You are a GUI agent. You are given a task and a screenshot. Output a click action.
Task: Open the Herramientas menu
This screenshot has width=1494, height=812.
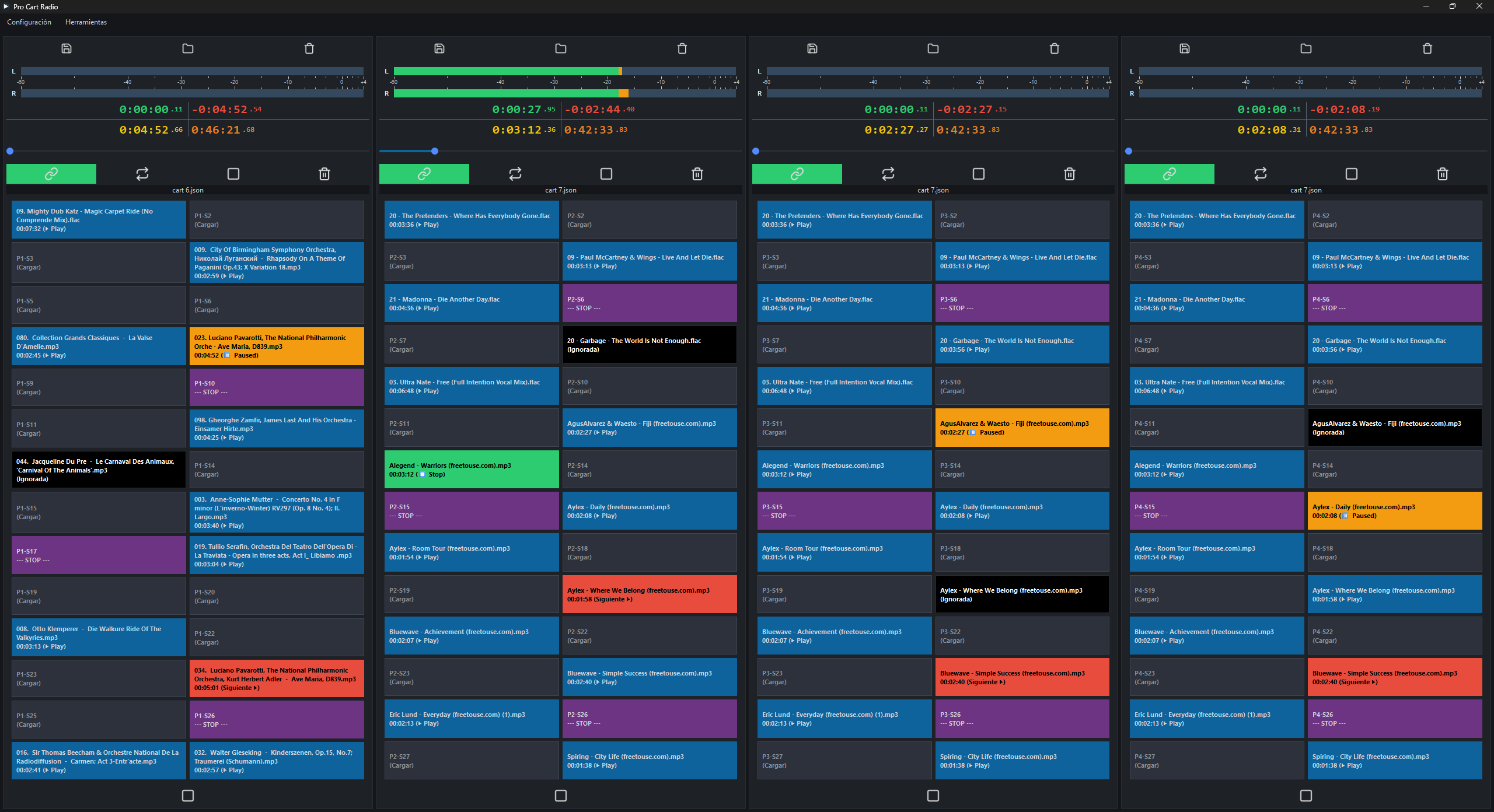click(86, 22)
